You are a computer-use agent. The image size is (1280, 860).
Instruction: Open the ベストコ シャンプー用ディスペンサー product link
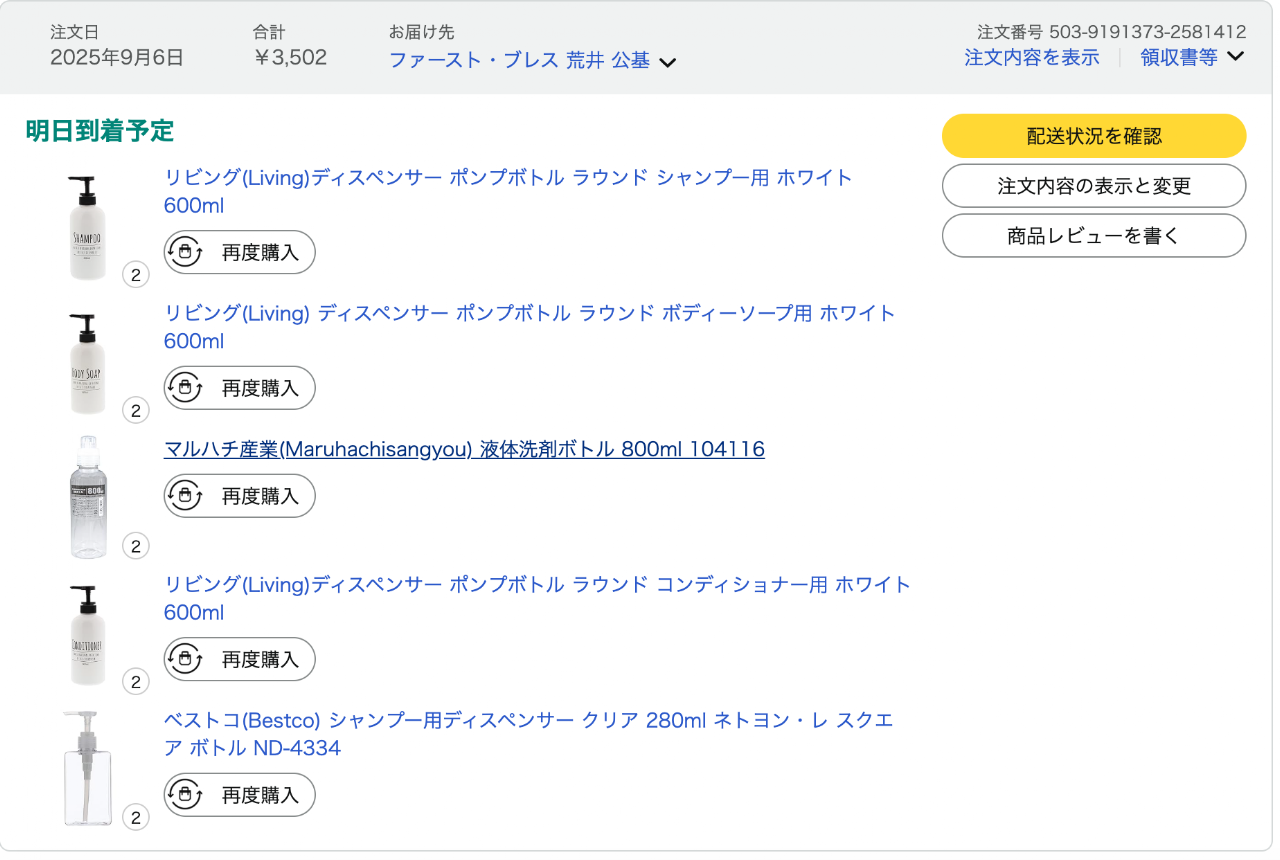[528, 721]
